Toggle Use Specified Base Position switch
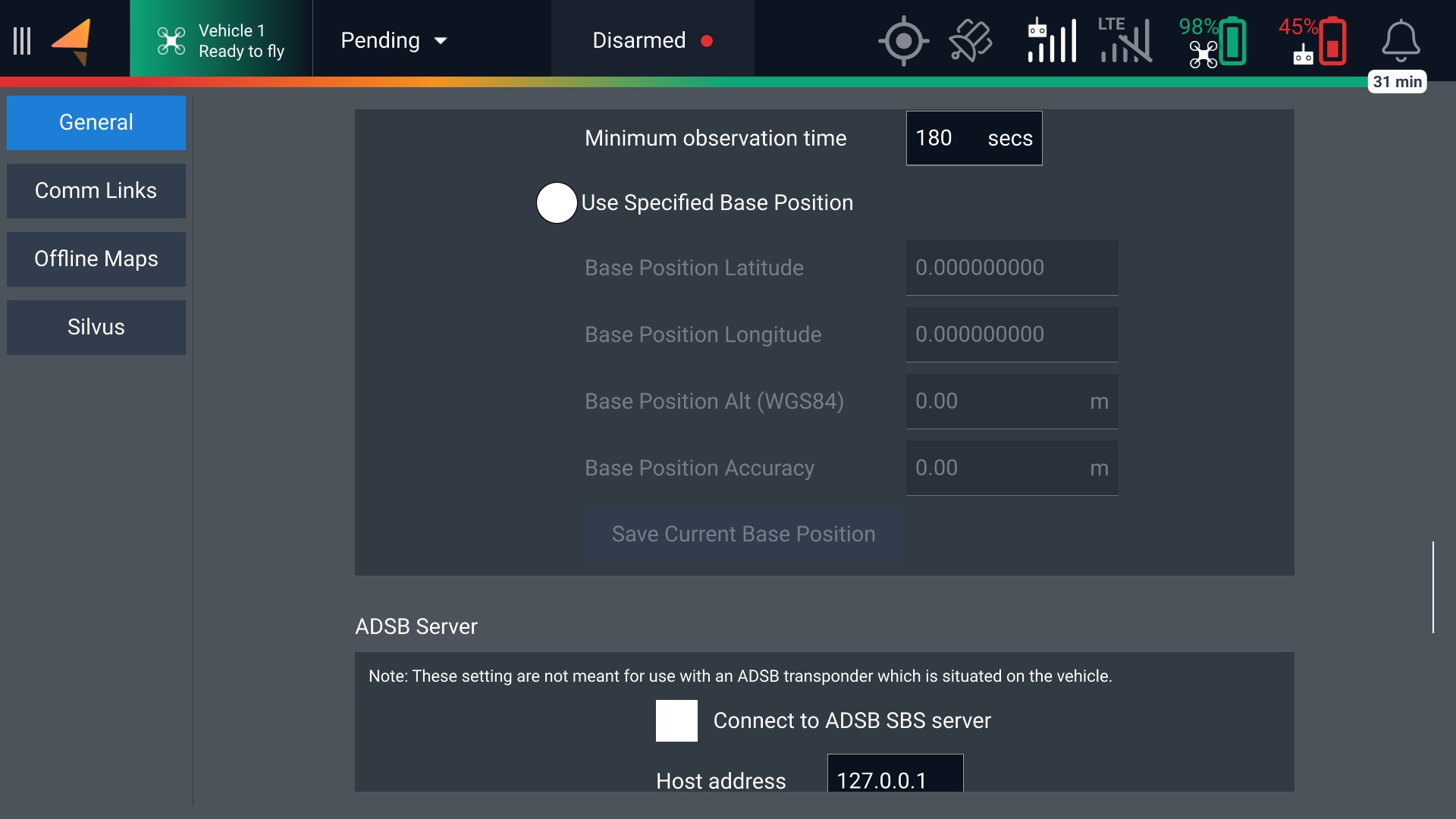Screen dimensions: 1456x819 click(x=557, y=203)
